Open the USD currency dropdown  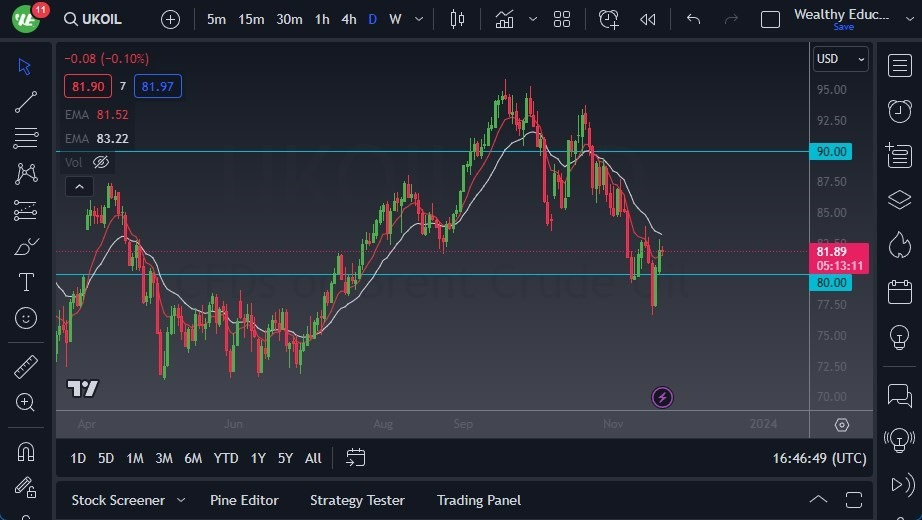tap(840, 59)
